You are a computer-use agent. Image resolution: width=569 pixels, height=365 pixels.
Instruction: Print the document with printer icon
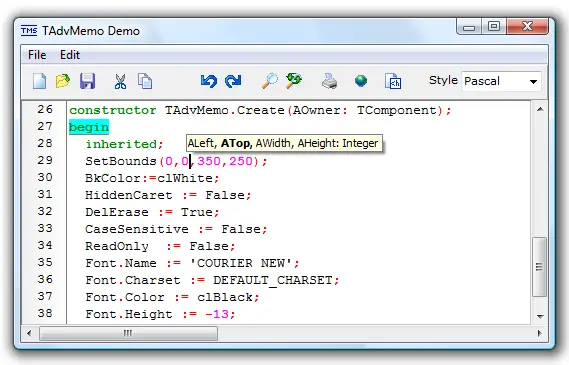point(329,81)
